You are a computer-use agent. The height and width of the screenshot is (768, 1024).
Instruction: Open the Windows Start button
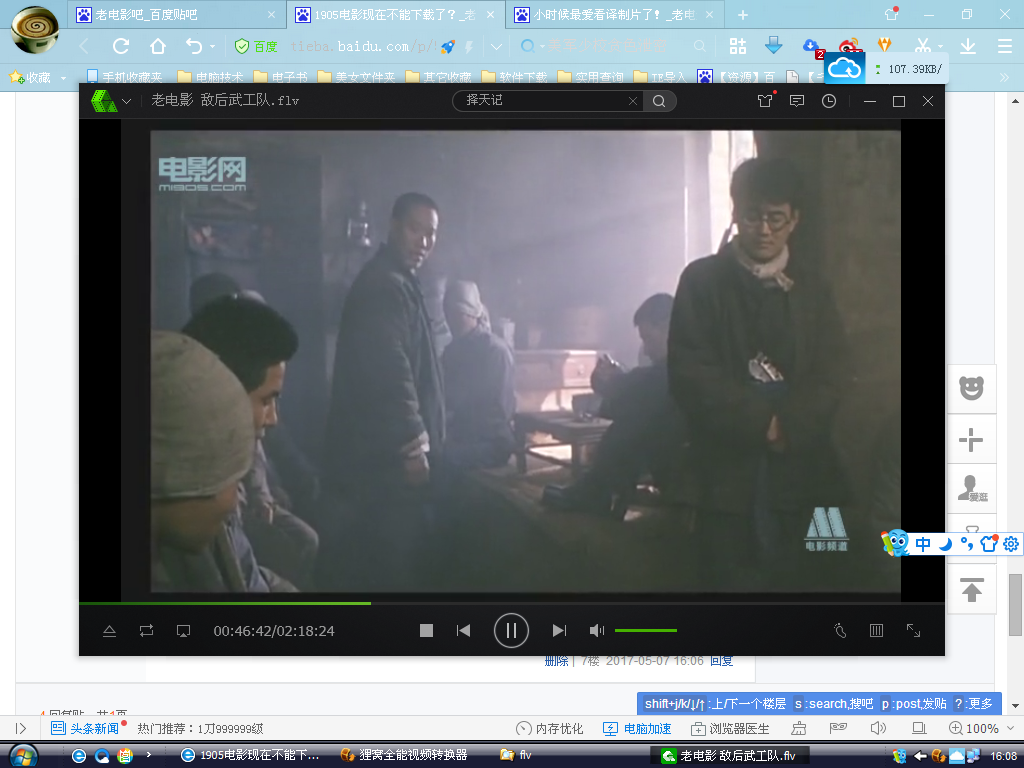click(24, 756)
